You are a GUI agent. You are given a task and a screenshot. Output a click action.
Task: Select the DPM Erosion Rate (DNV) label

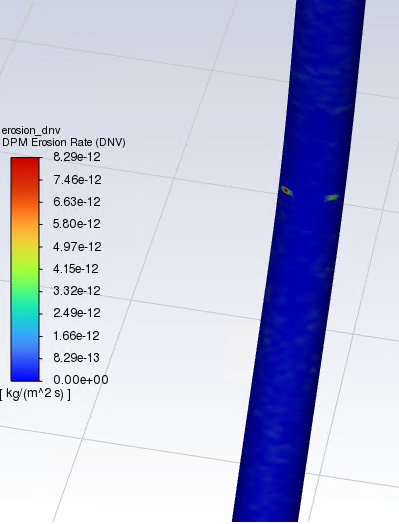[x=63, y=143]
